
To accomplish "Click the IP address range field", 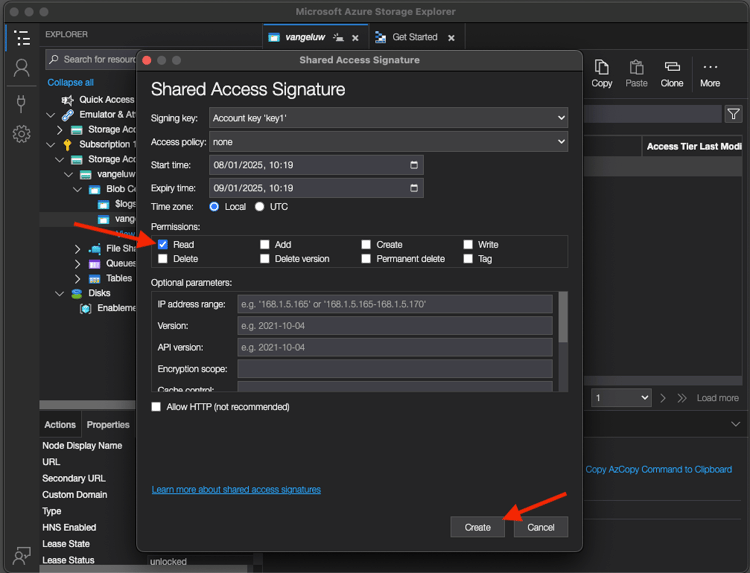I will [x=394, y=304].
